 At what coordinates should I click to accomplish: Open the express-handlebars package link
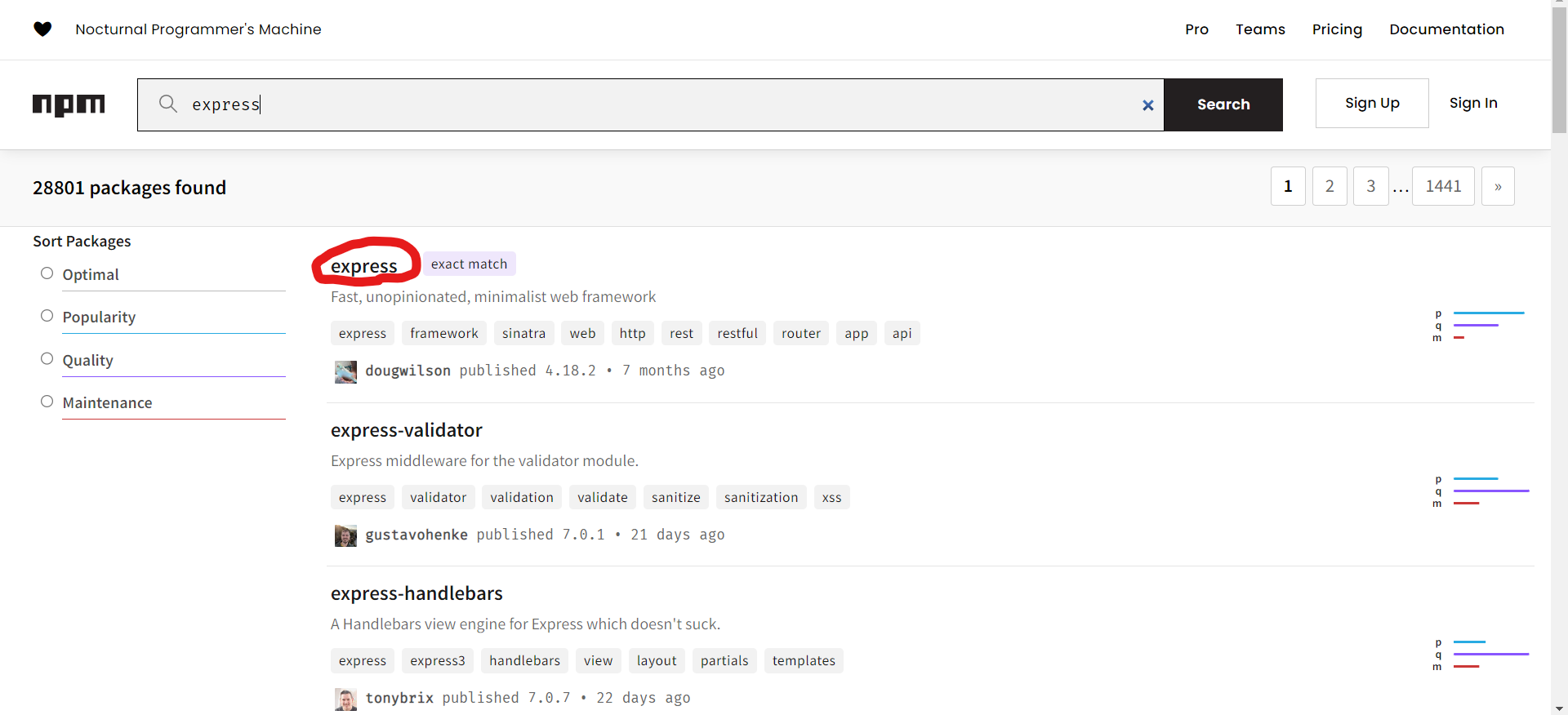(x=416, y=593)
